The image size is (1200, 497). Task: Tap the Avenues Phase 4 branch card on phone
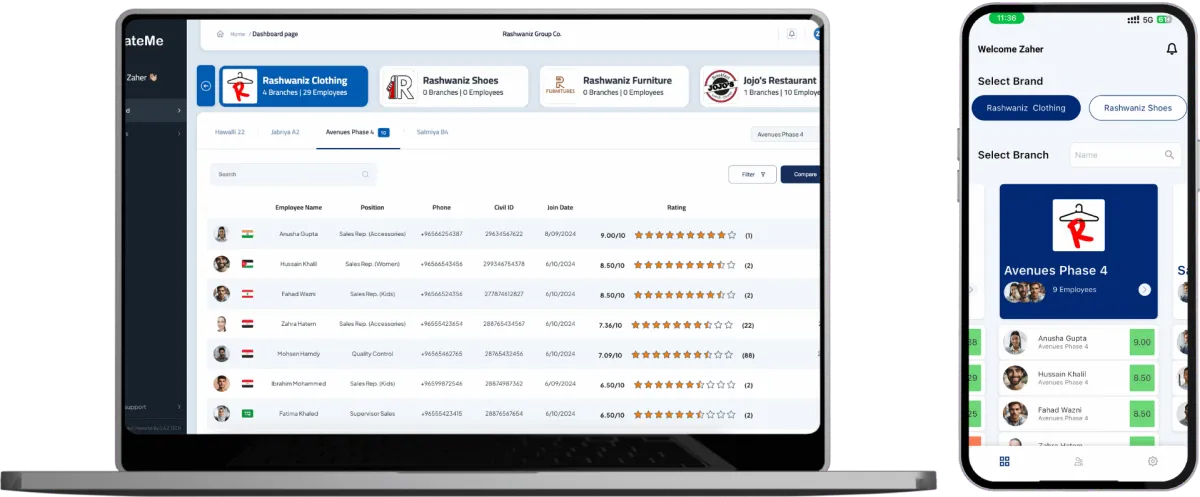tap(1078, 251)
